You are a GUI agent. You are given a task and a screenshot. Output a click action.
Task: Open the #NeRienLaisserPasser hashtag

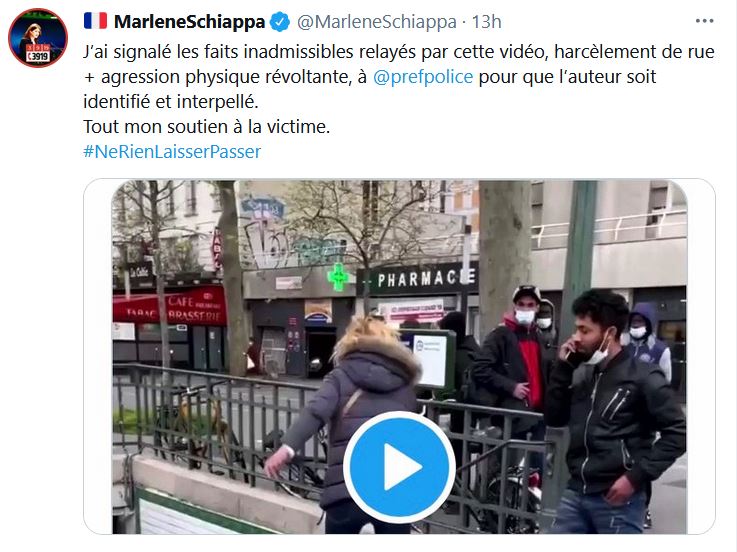[x=172, y=151]
